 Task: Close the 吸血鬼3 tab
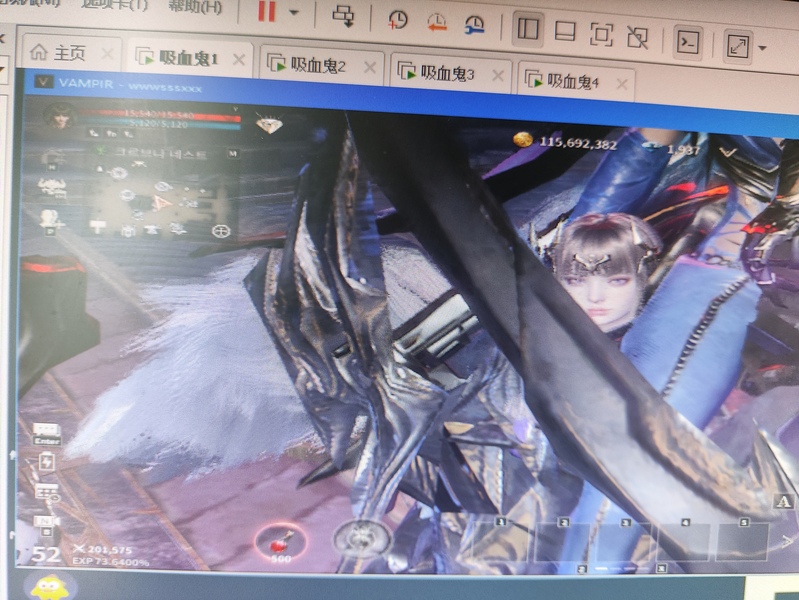tap(498, 76)
